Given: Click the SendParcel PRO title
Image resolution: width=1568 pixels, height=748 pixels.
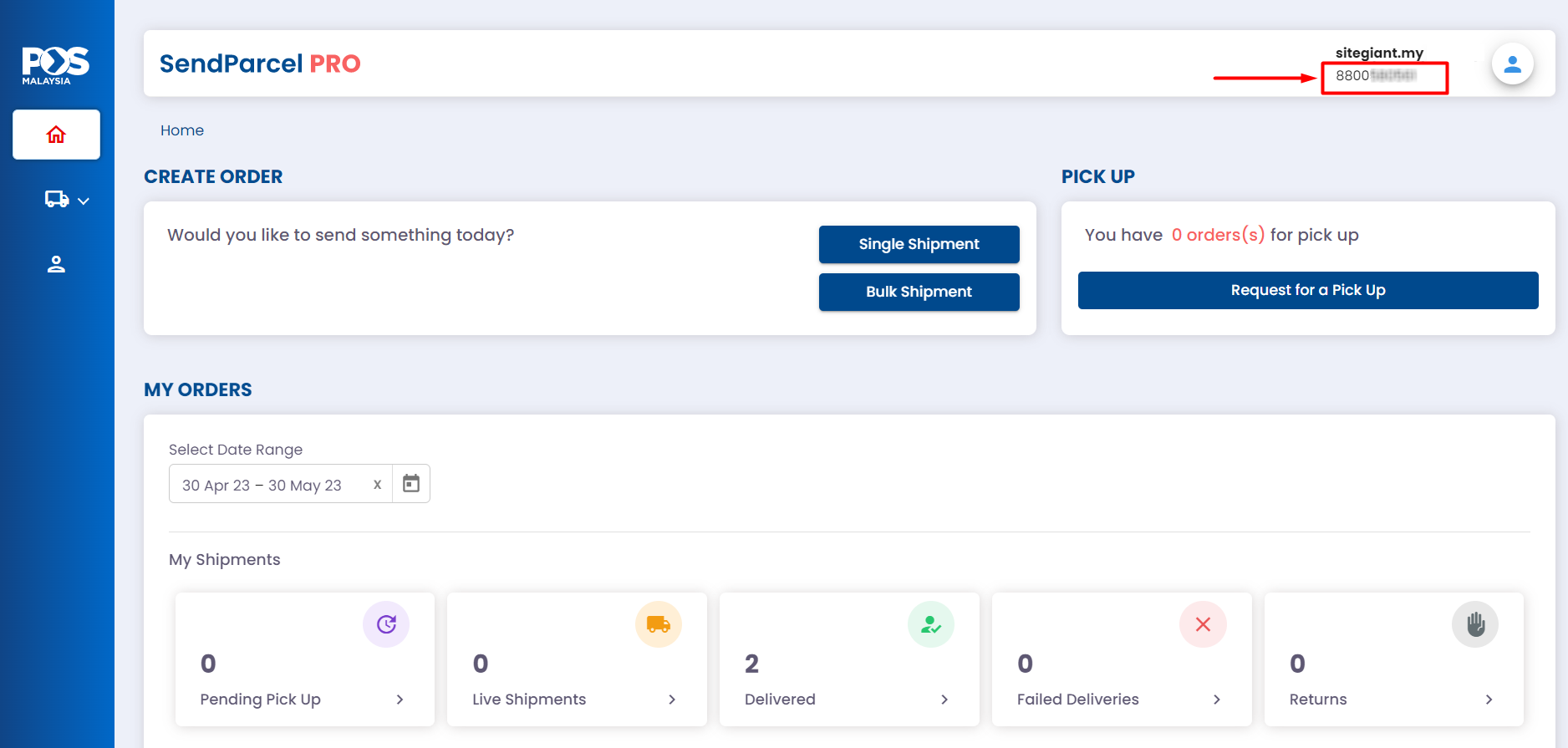Looking at the screenshot, I should coord(260,64).
